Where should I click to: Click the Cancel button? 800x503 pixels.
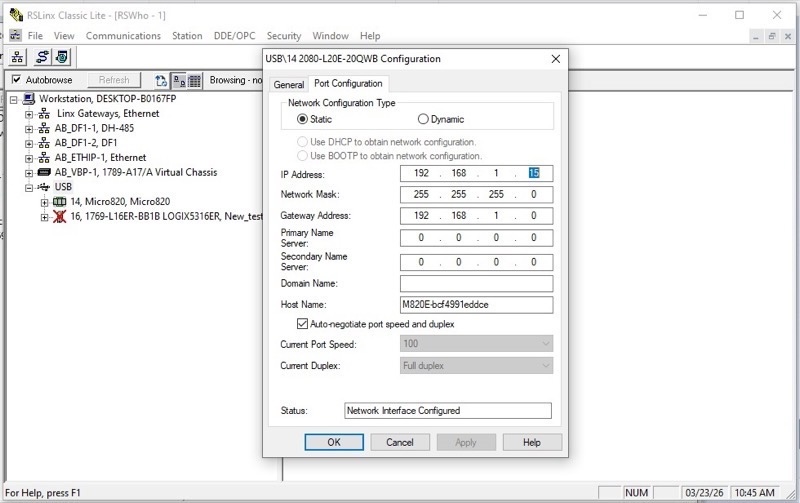point(400,442)
